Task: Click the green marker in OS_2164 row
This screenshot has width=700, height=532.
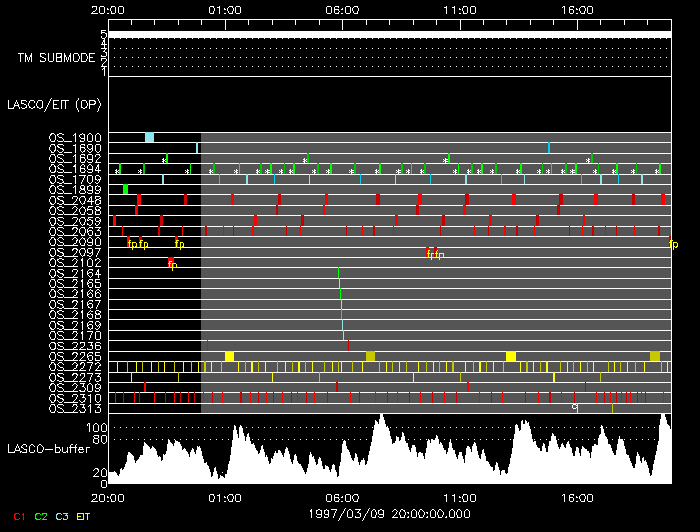Action: [x=339, y=272]
